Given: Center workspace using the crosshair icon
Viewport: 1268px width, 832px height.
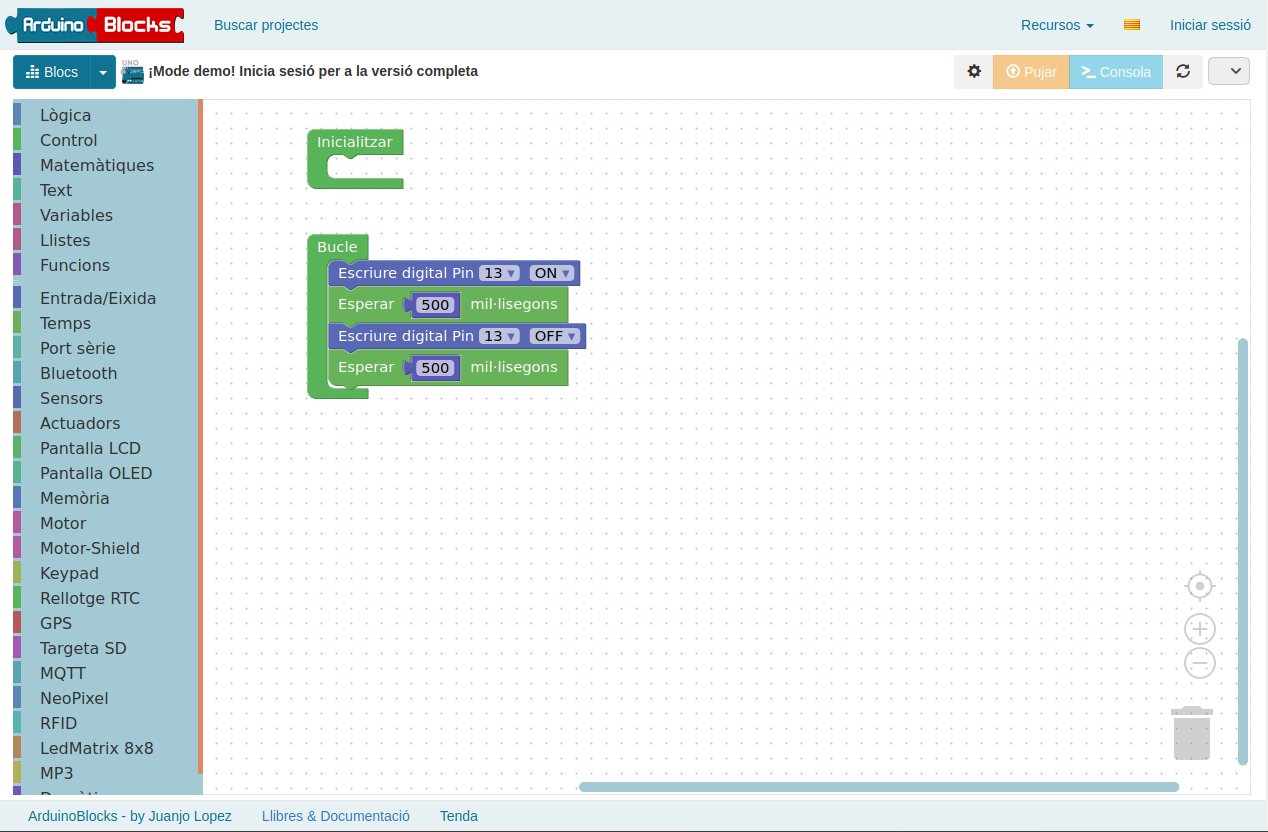Looking at the screenshot, I should pos(1200,586).
